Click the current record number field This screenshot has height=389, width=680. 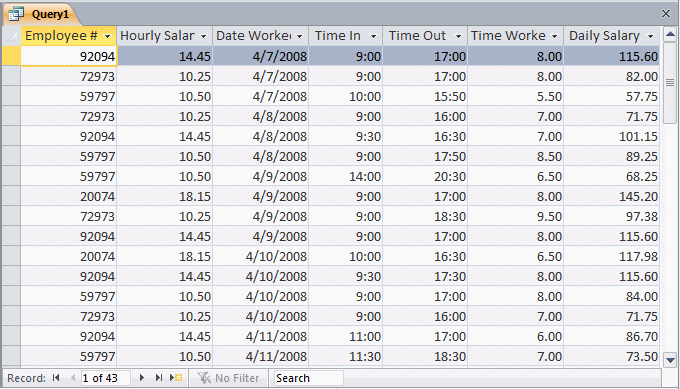[x=105, y=378]
